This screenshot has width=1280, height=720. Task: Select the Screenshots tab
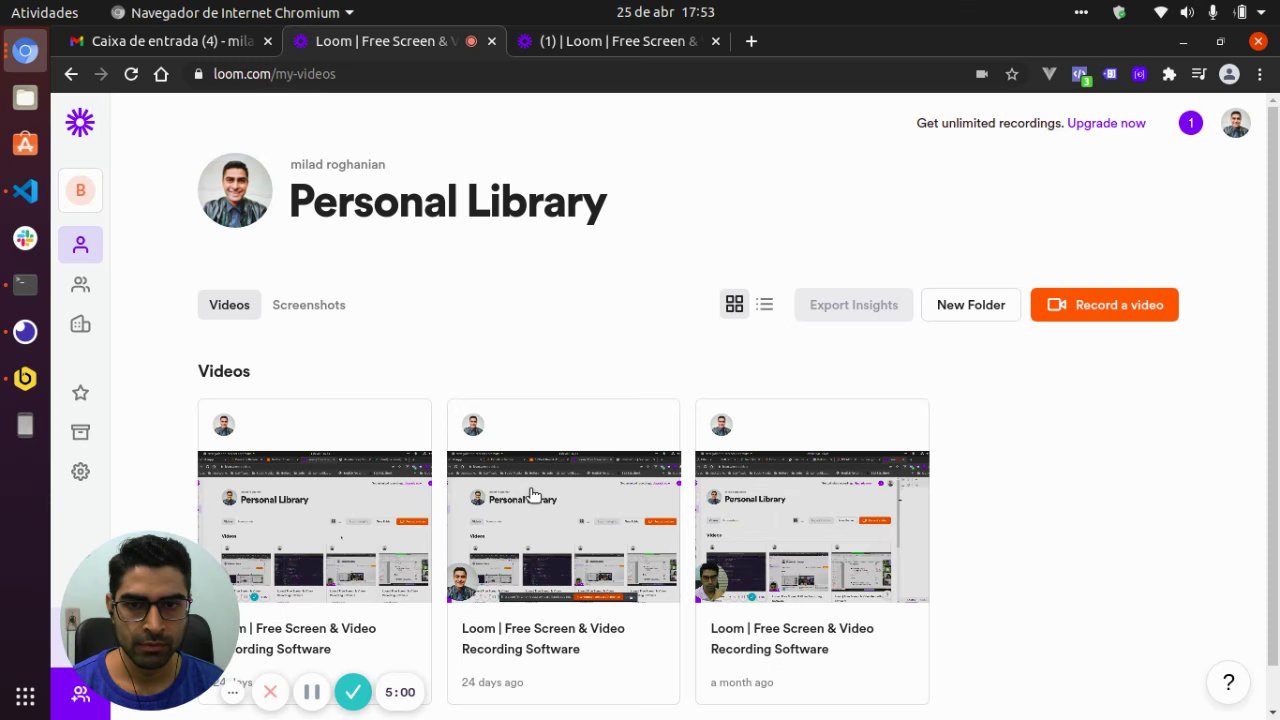[x=309, y=305]
